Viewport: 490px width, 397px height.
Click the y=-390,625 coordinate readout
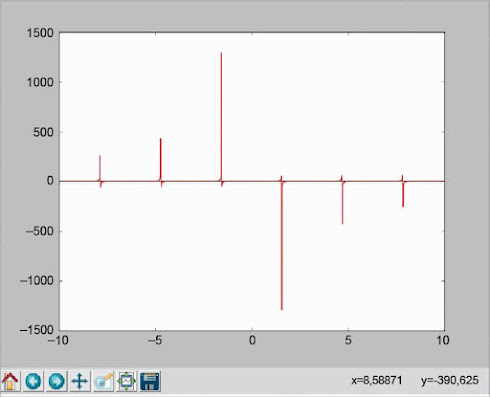(450, 380)
